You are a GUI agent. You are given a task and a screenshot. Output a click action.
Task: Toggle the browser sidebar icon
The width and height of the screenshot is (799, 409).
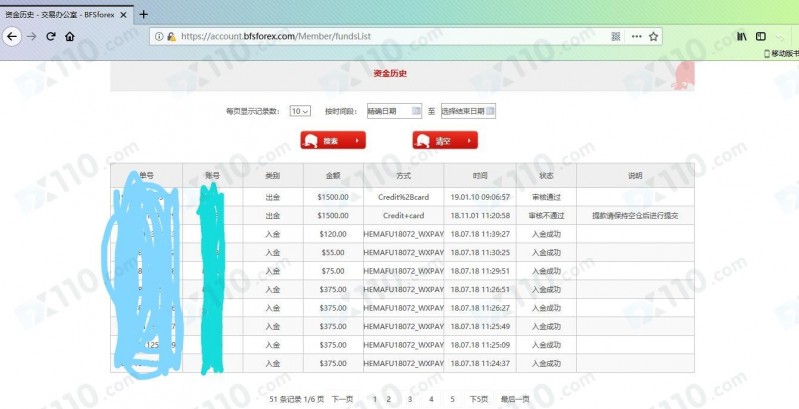coord(761,37)
